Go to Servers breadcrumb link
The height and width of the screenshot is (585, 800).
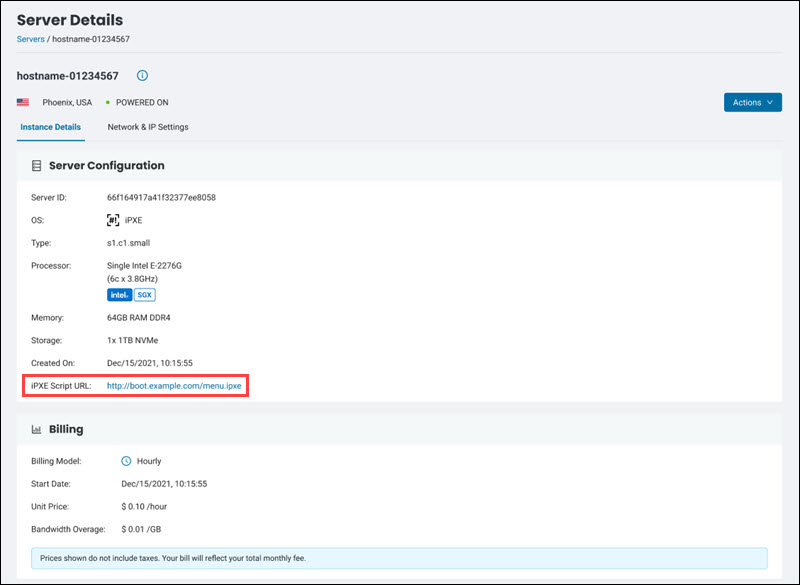pyautogui.click(x=31, y=39)
